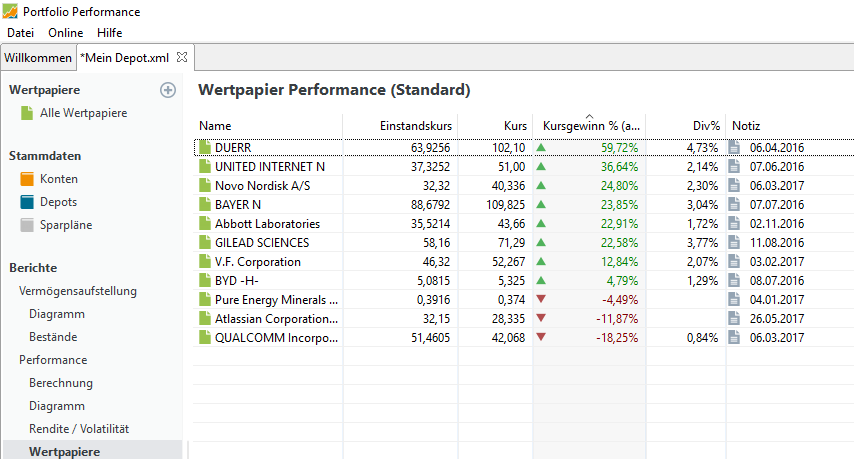Screen dimensions: 854x459
Task: Click the orange Konten icon
Action: [27, 179]
